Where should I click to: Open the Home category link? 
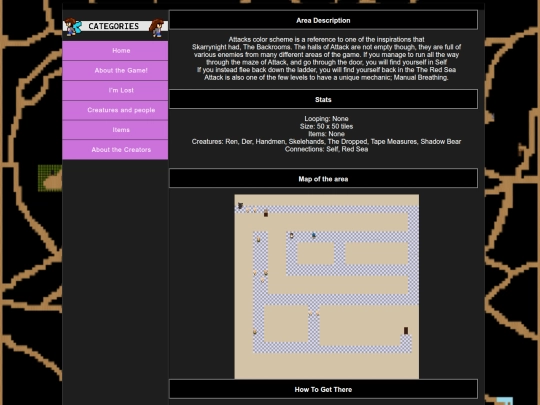115,51
